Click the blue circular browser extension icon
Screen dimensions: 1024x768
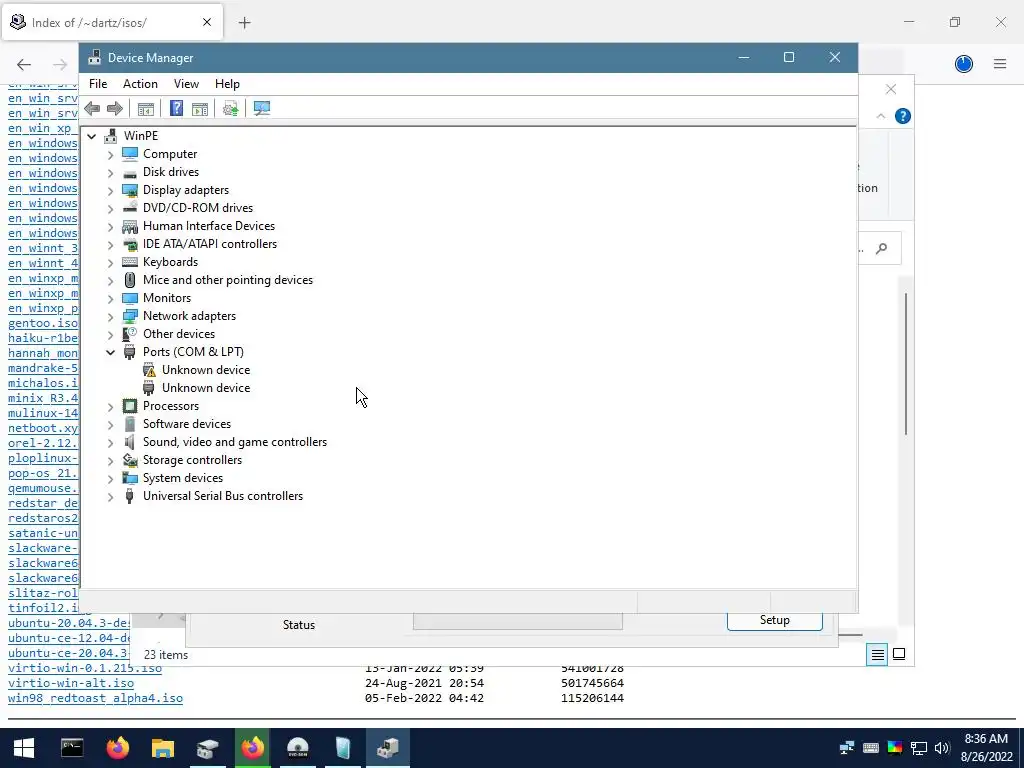[964, 64]
